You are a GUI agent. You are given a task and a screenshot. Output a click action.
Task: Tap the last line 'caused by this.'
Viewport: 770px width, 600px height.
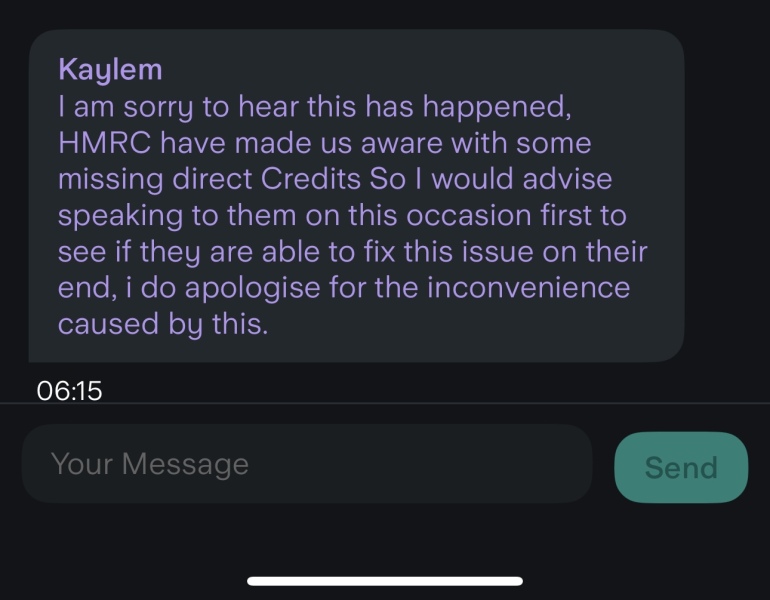[163, 325]
